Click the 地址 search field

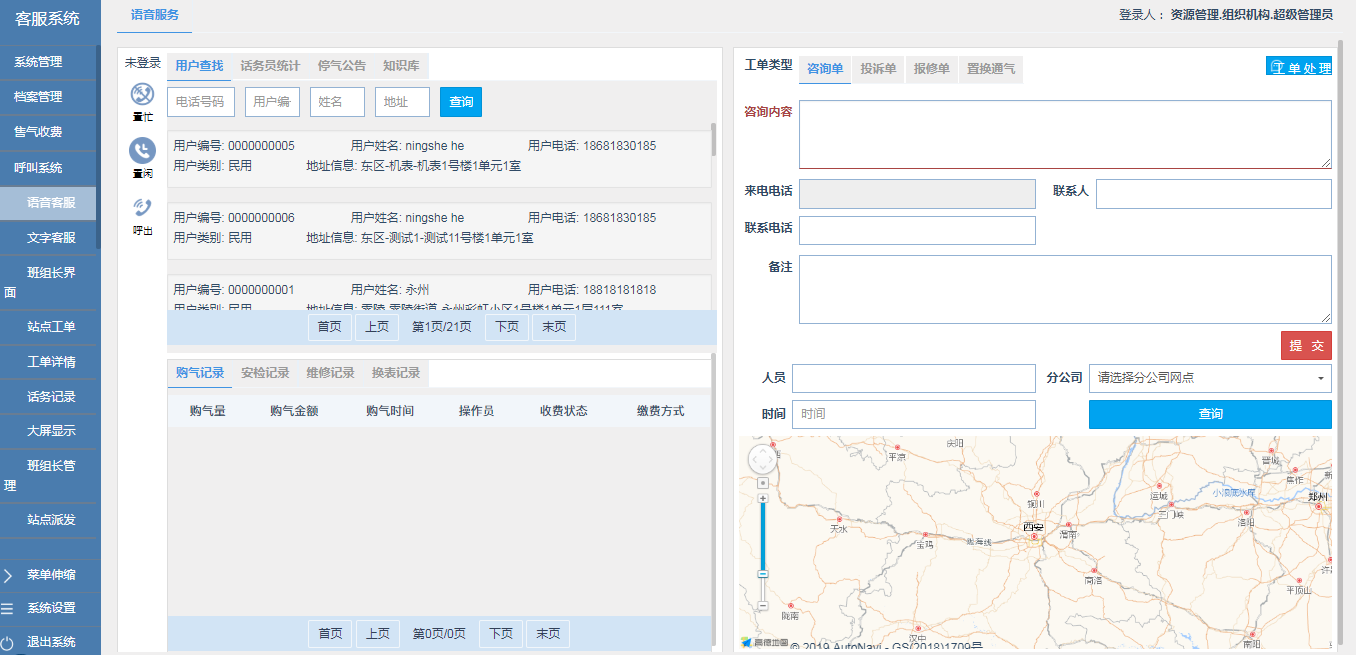tap(402, 102)
